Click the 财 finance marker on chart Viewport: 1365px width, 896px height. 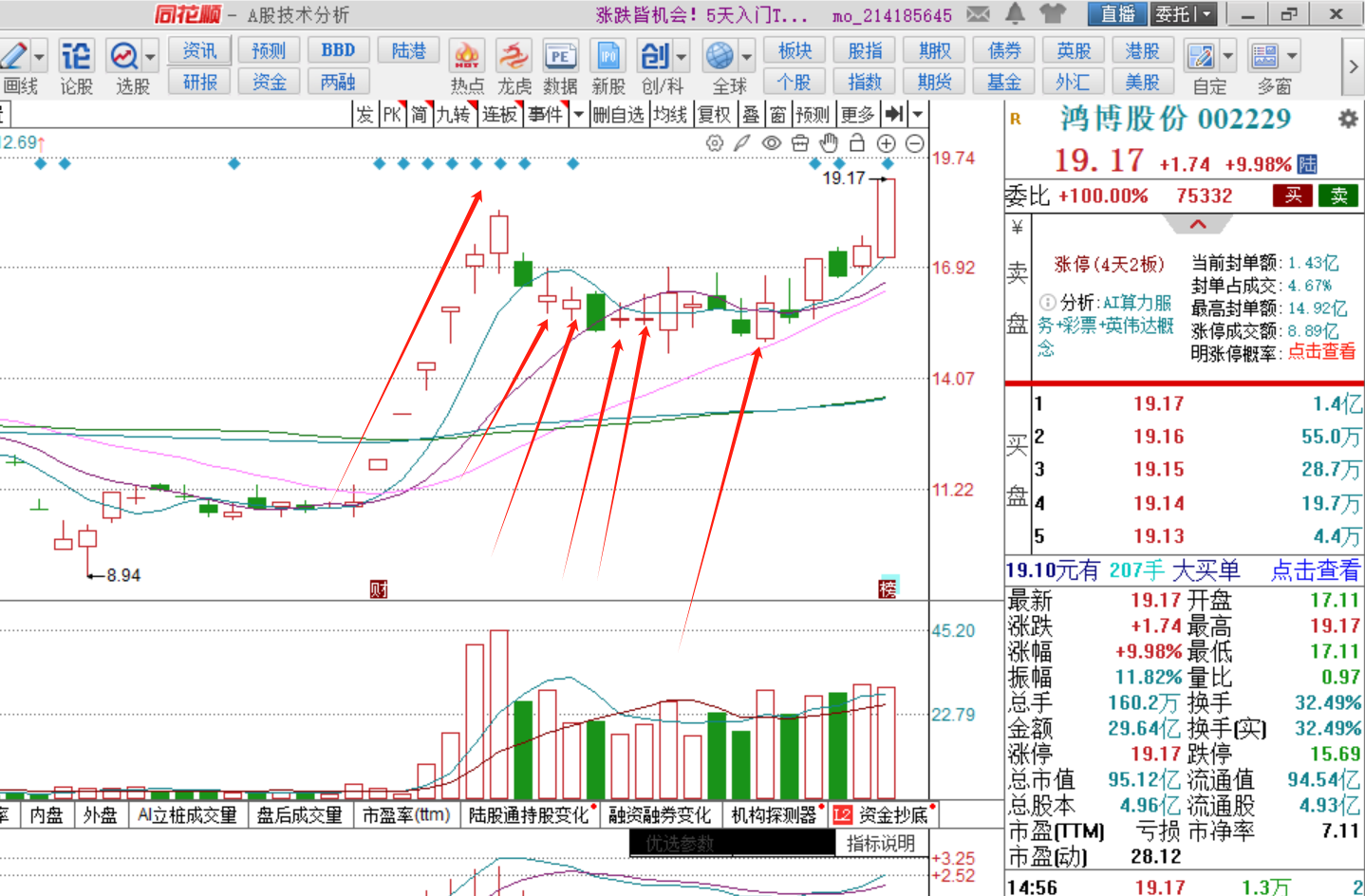[379, 589]
